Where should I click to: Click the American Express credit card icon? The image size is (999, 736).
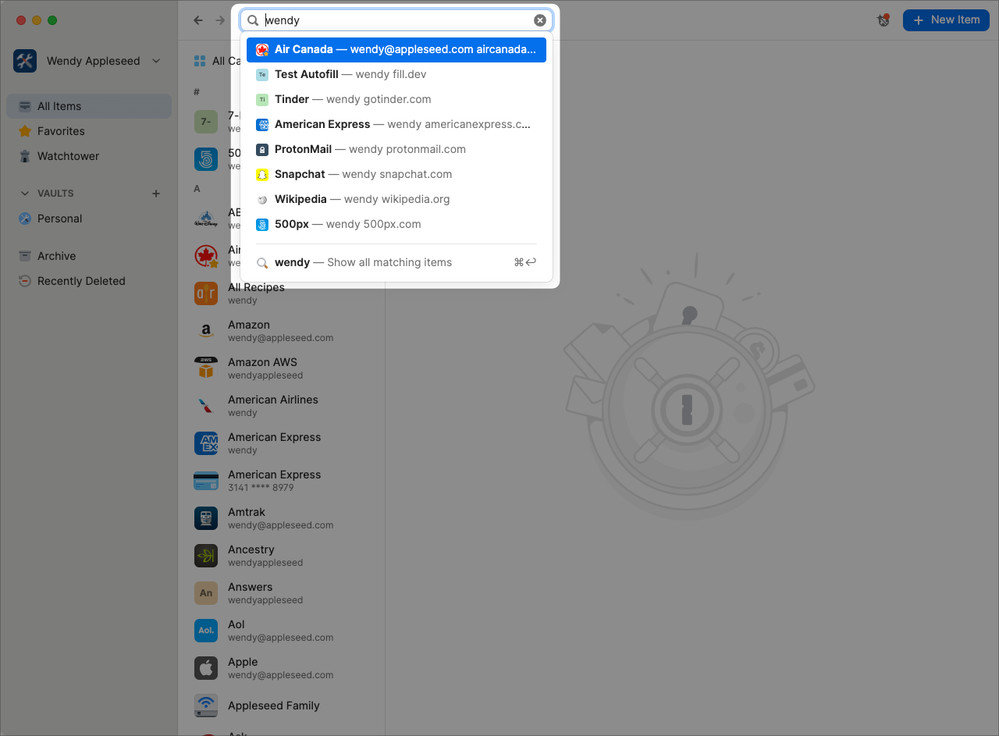coord(206,481)
